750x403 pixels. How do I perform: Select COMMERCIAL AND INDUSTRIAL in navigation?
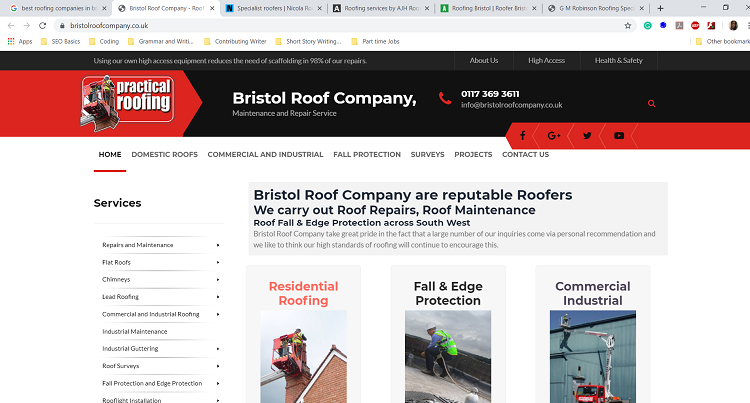265,154
